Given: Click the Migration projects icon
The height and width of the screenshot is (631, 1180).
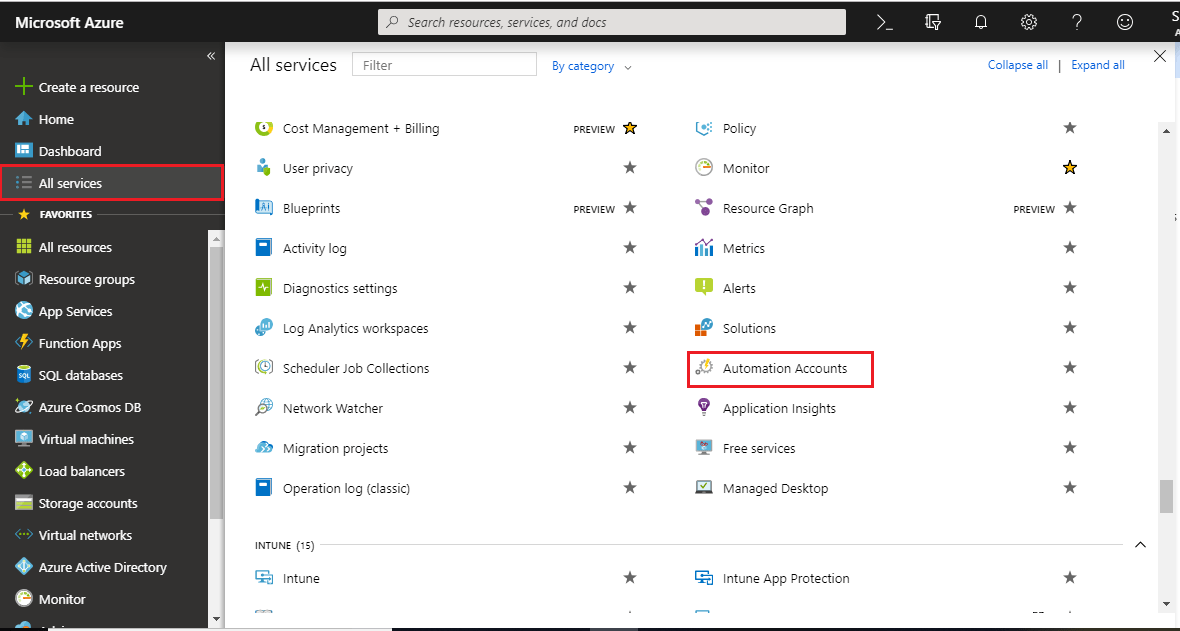Looking at the screenshot, I should tap(263, 448).
